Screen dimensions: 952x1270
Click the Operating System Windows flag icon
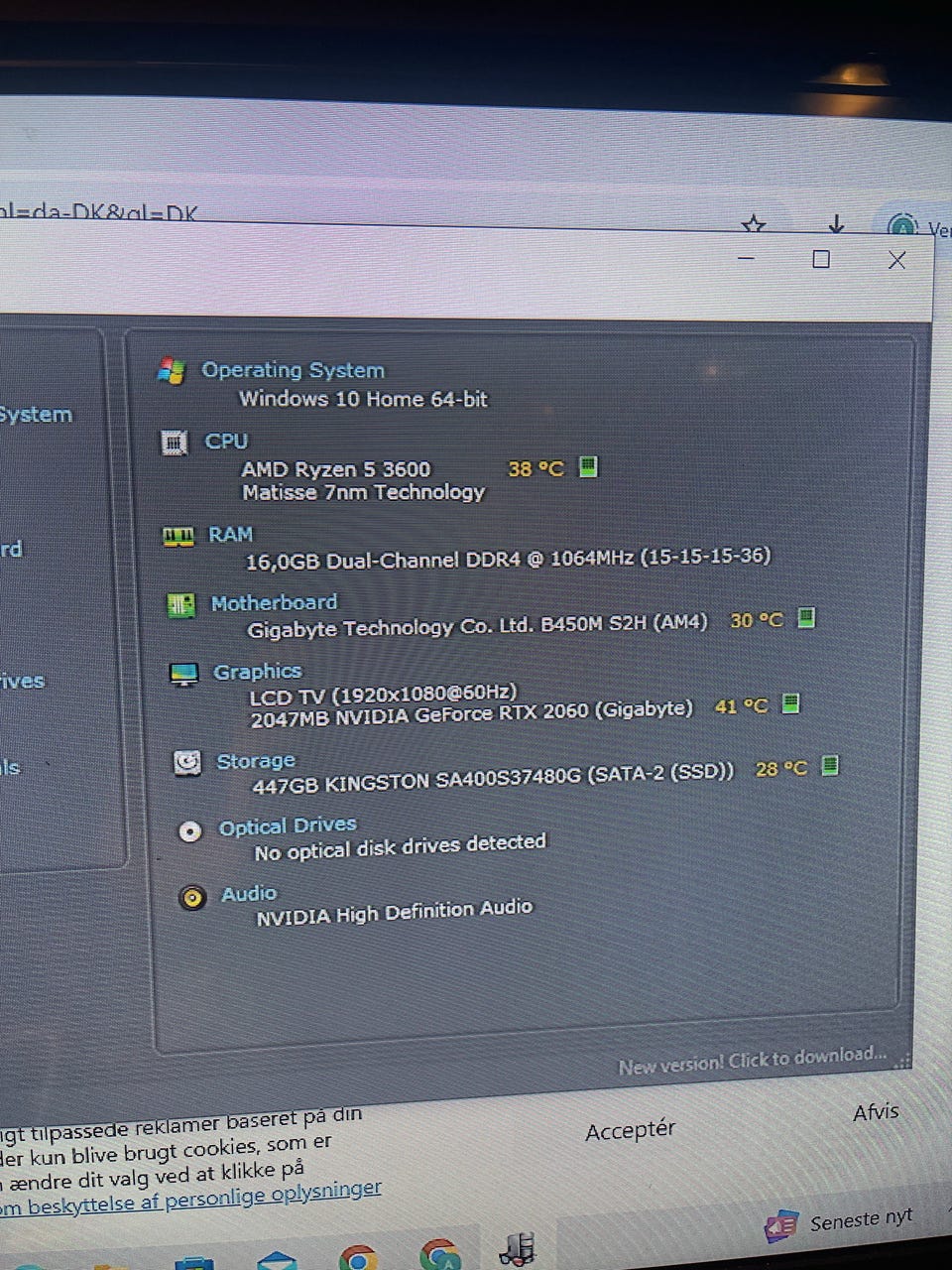172,372
